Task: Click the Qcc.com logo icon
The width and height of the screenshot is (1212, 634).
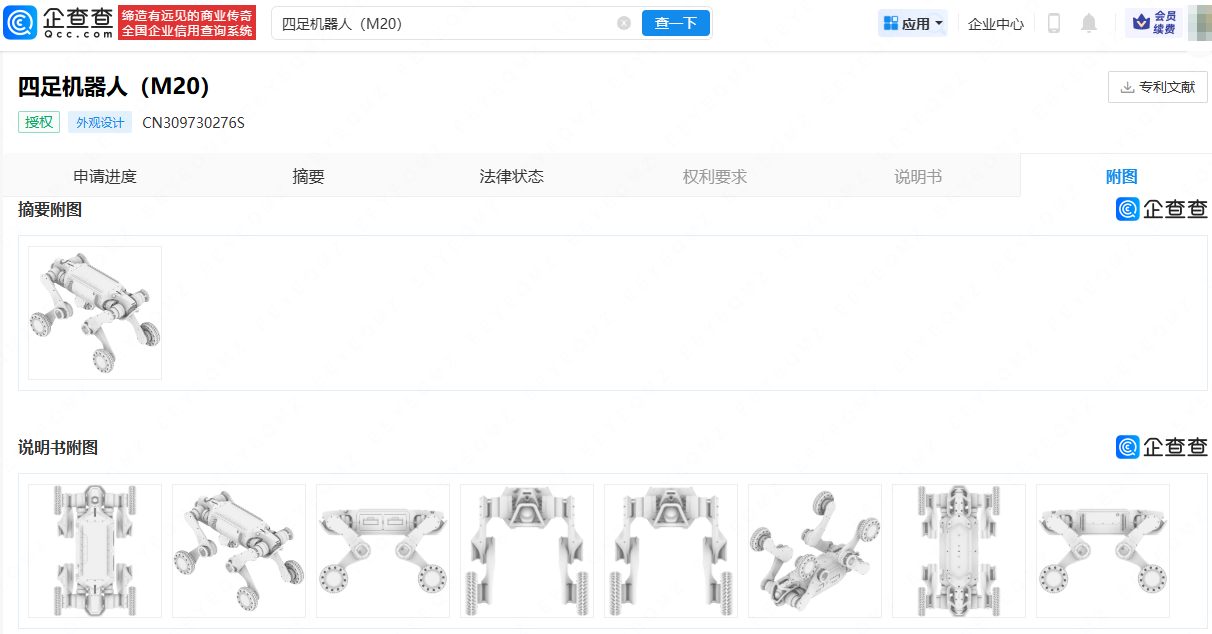Action: [22, 22]
